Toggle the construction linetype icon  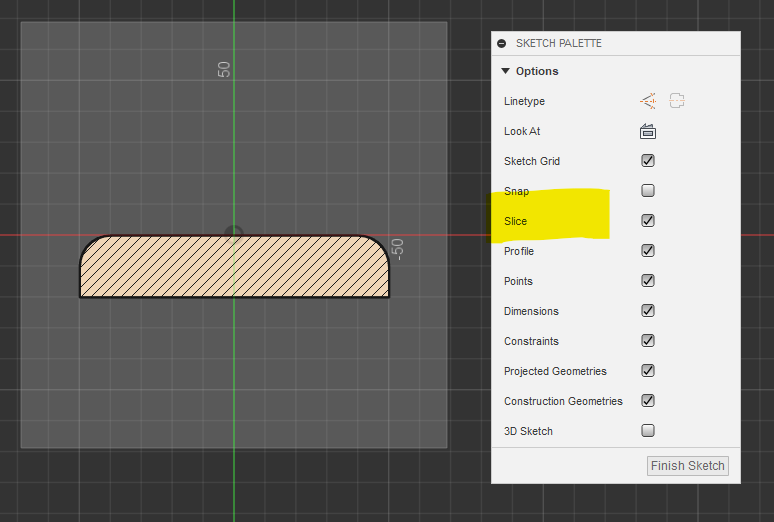coord(648,101)
